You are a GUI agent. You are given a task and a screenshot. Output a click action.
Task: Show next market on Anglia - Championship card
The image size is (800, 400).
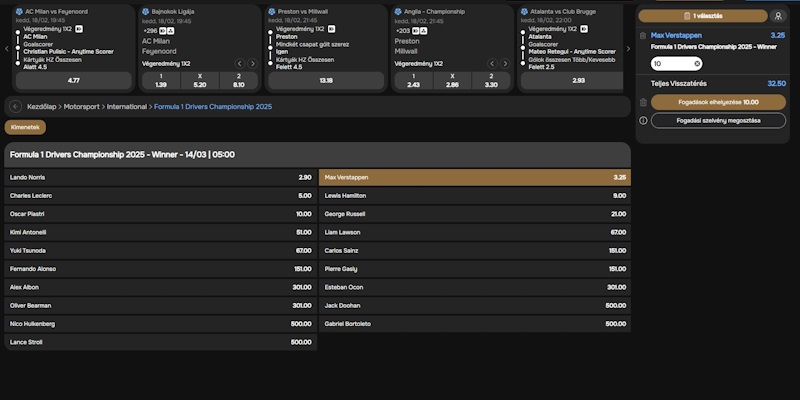(505, 64)
